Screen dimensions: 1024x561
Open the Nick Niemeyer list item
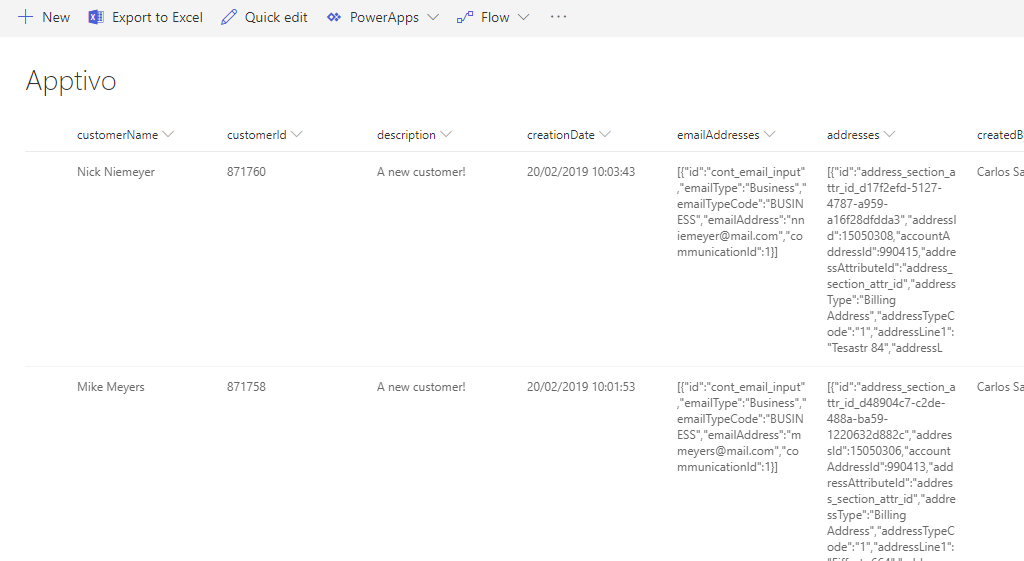pos(116,172)
